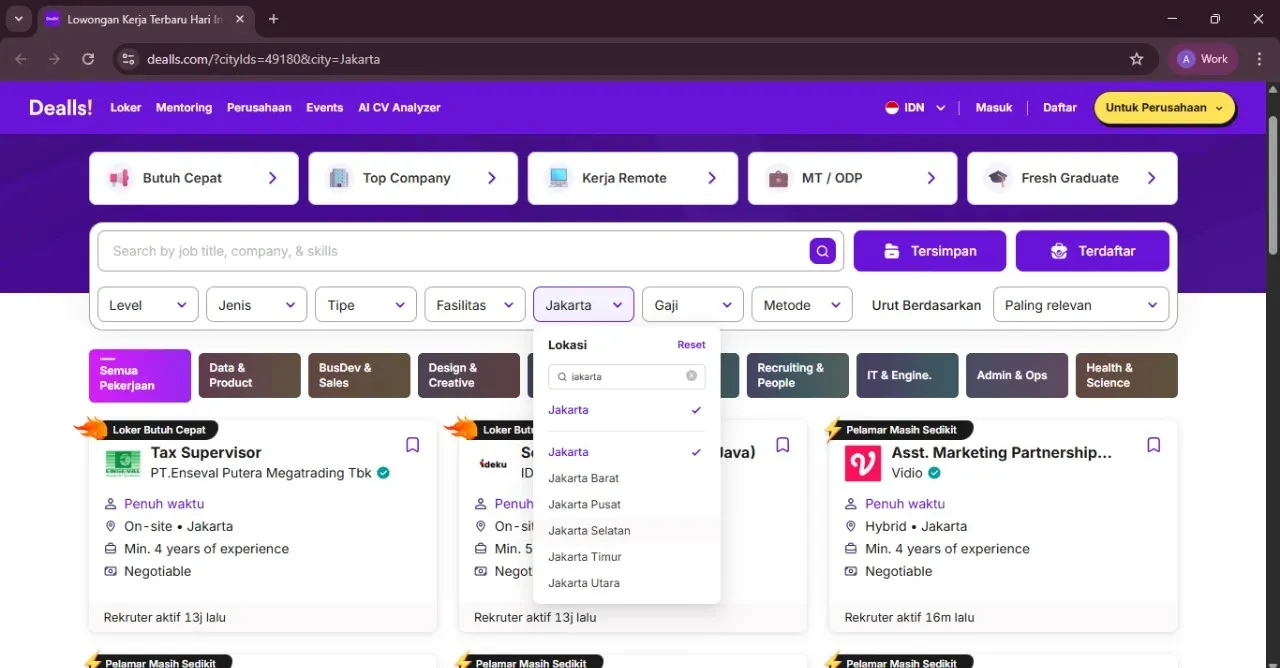The image size is (1280, 668).
Task: Navigate to Events
Action: 325,108
